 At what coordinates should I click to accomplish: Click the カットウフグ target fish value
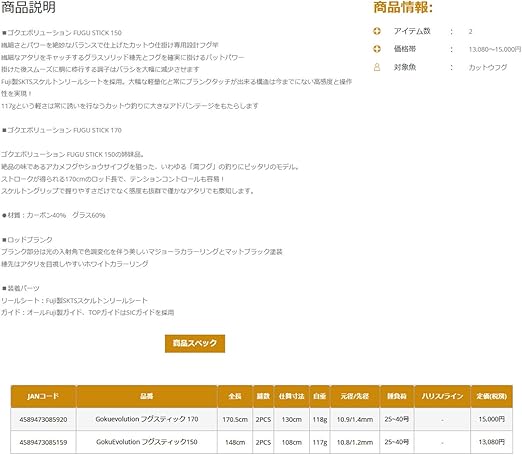[488, 67]
